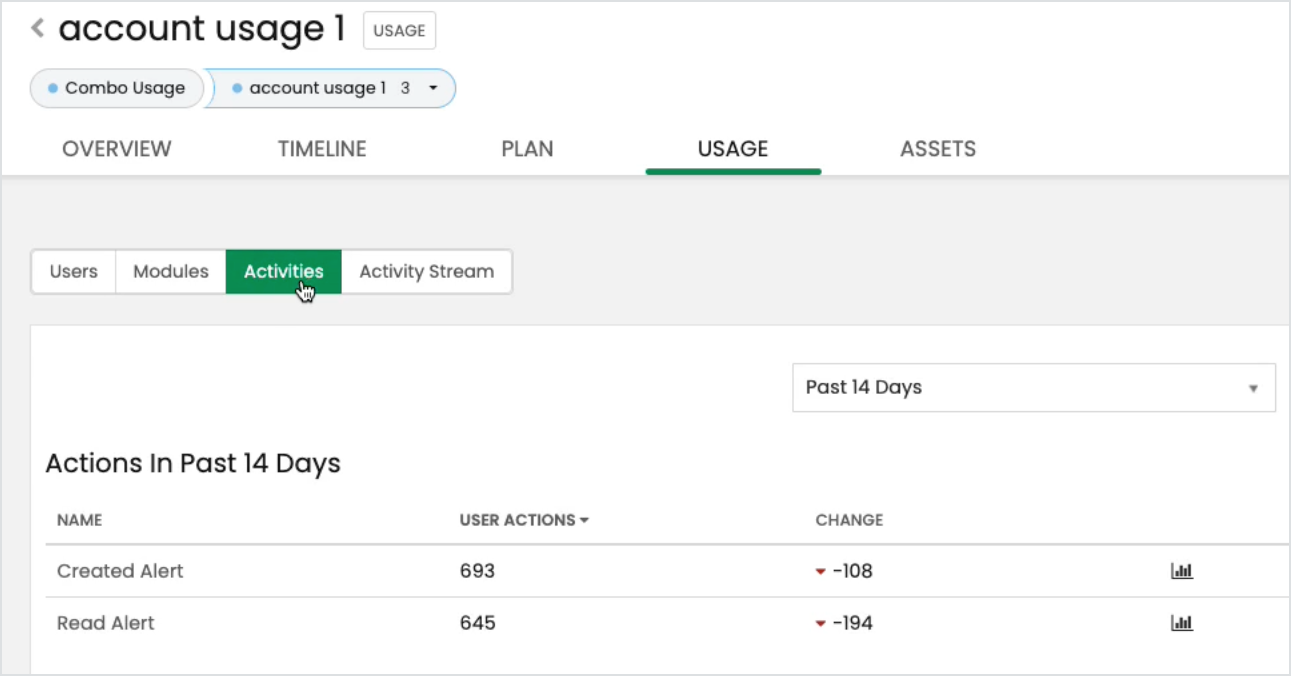The width and height of the screenshot is (1291, 676).
Task: Switch to the OVERVIEW tab
Action: pyautogui.click(x=117, y=149)
